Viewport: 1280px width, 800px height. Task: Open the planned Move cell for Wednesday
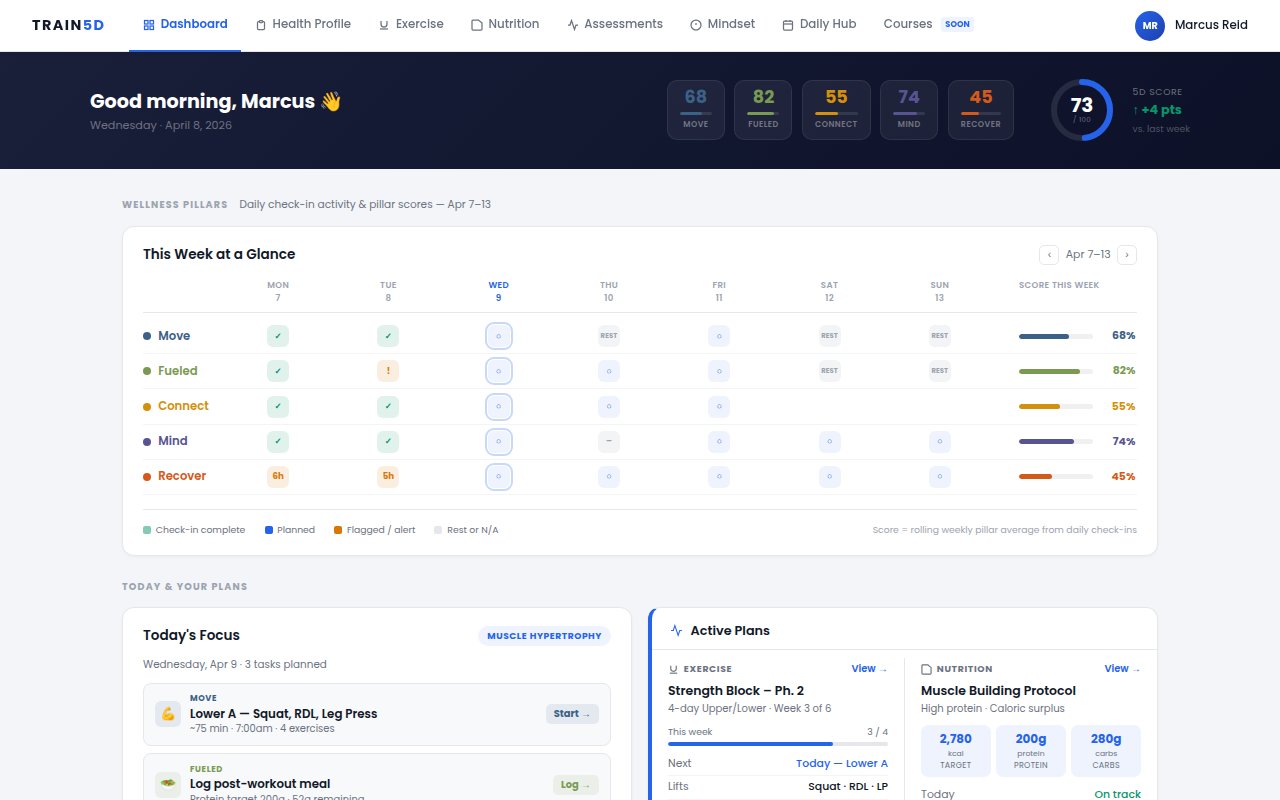pyautogui.click(x=499, y=336)
